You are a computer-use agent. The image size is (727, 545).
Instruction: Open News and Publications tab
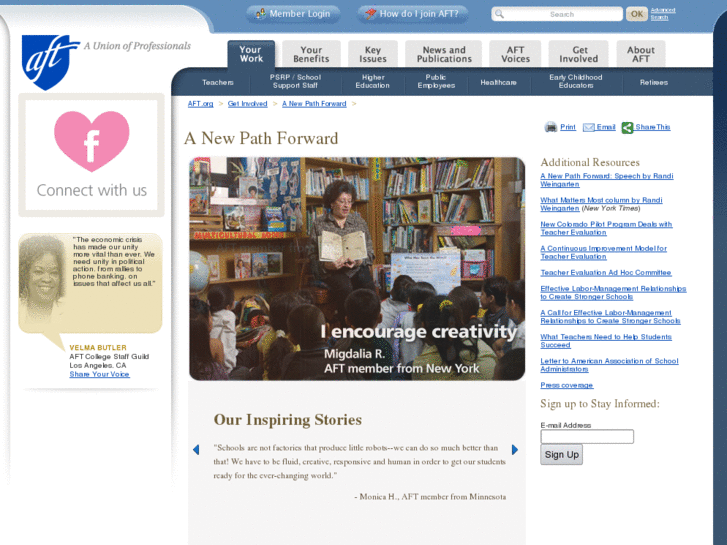(444, 54)
